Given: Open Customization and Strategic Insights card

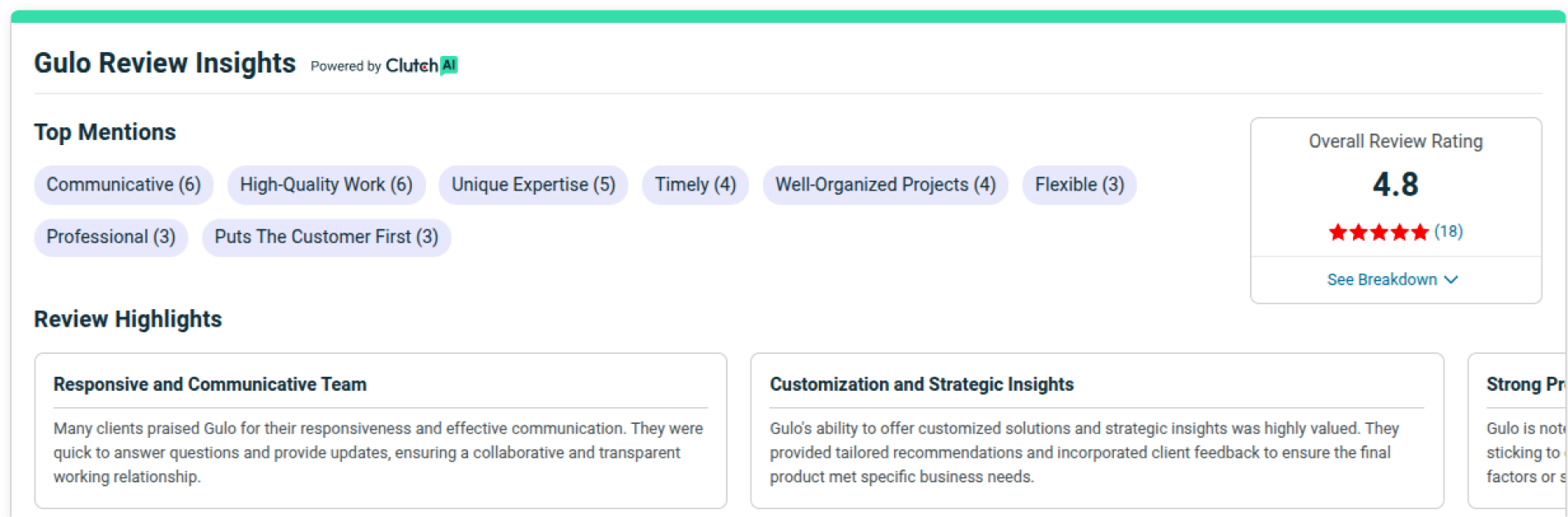Looking at the screenshot, I should pyautogui.click(x=1097, y=430).
